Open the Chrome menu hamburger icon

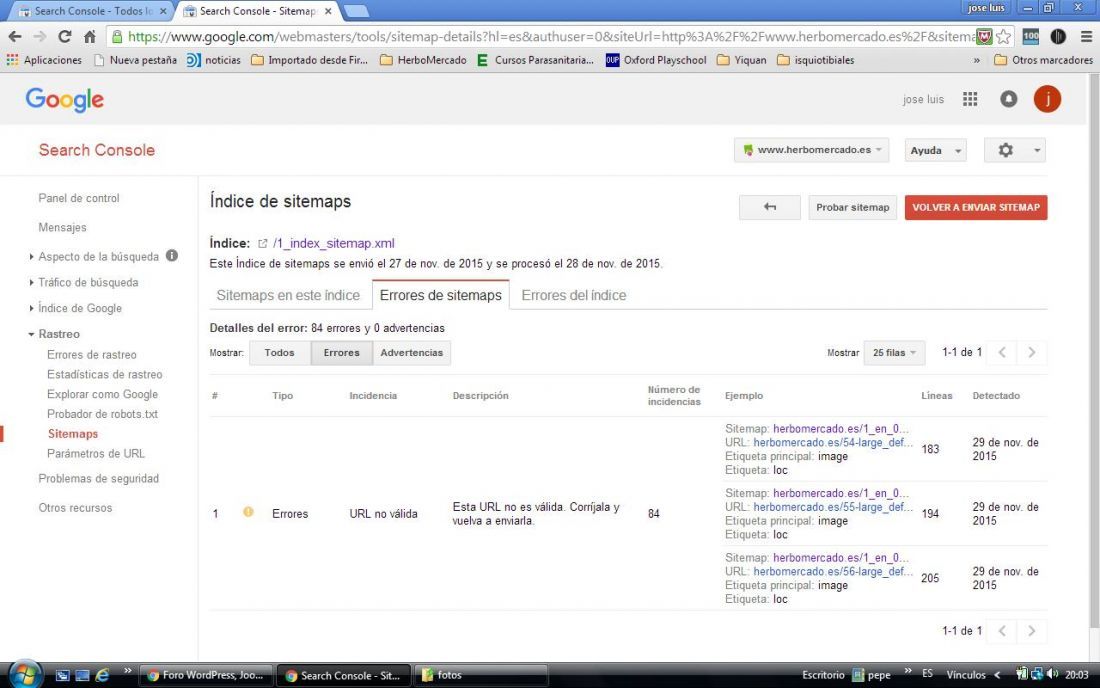pos(1086,36)
